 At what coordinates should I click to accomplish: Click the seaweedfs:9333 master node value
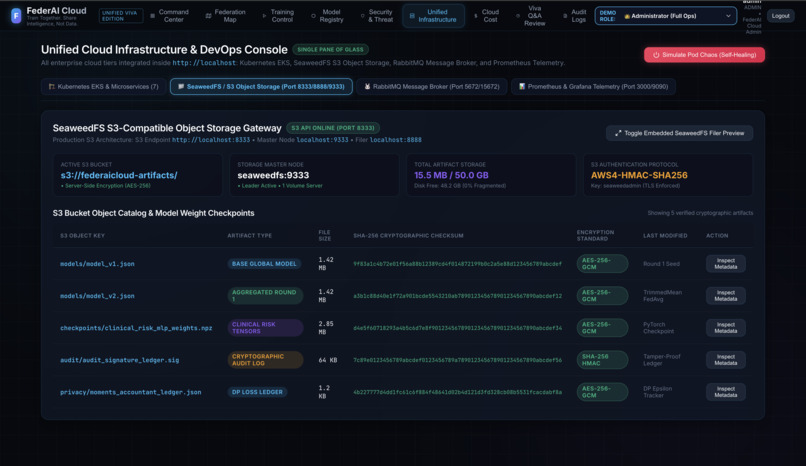(x=273, y=175)
